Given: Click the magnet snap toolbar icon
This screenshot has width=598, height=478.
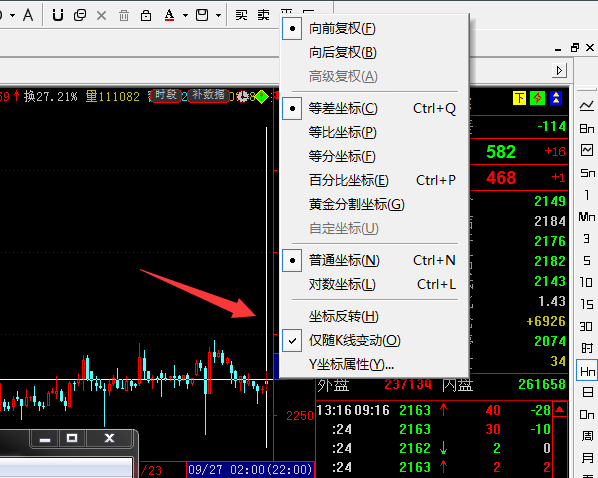Looking at the screenshot, I should tap(58, 15).
